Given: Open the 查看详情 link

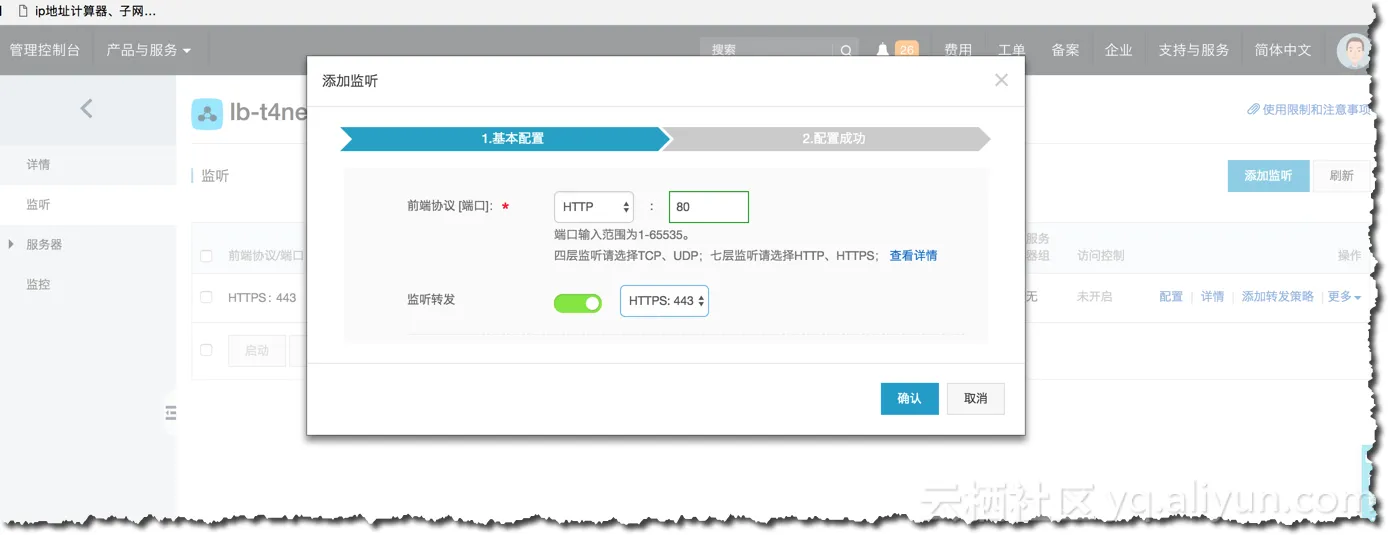Looking at the screenshot, I should 913,256.
